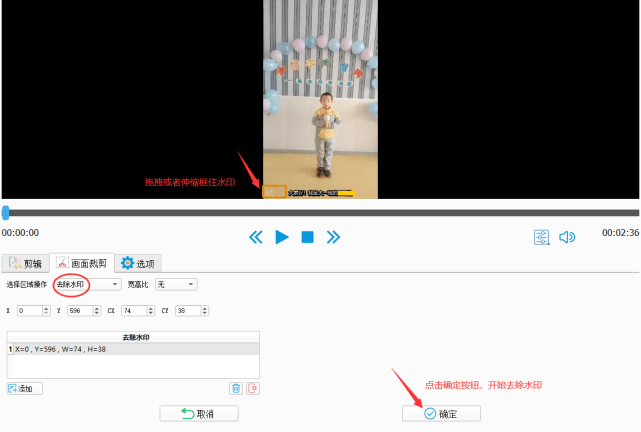Increase the X value with up stepper
Screen dimensions: 641x432
click(46, 308)
